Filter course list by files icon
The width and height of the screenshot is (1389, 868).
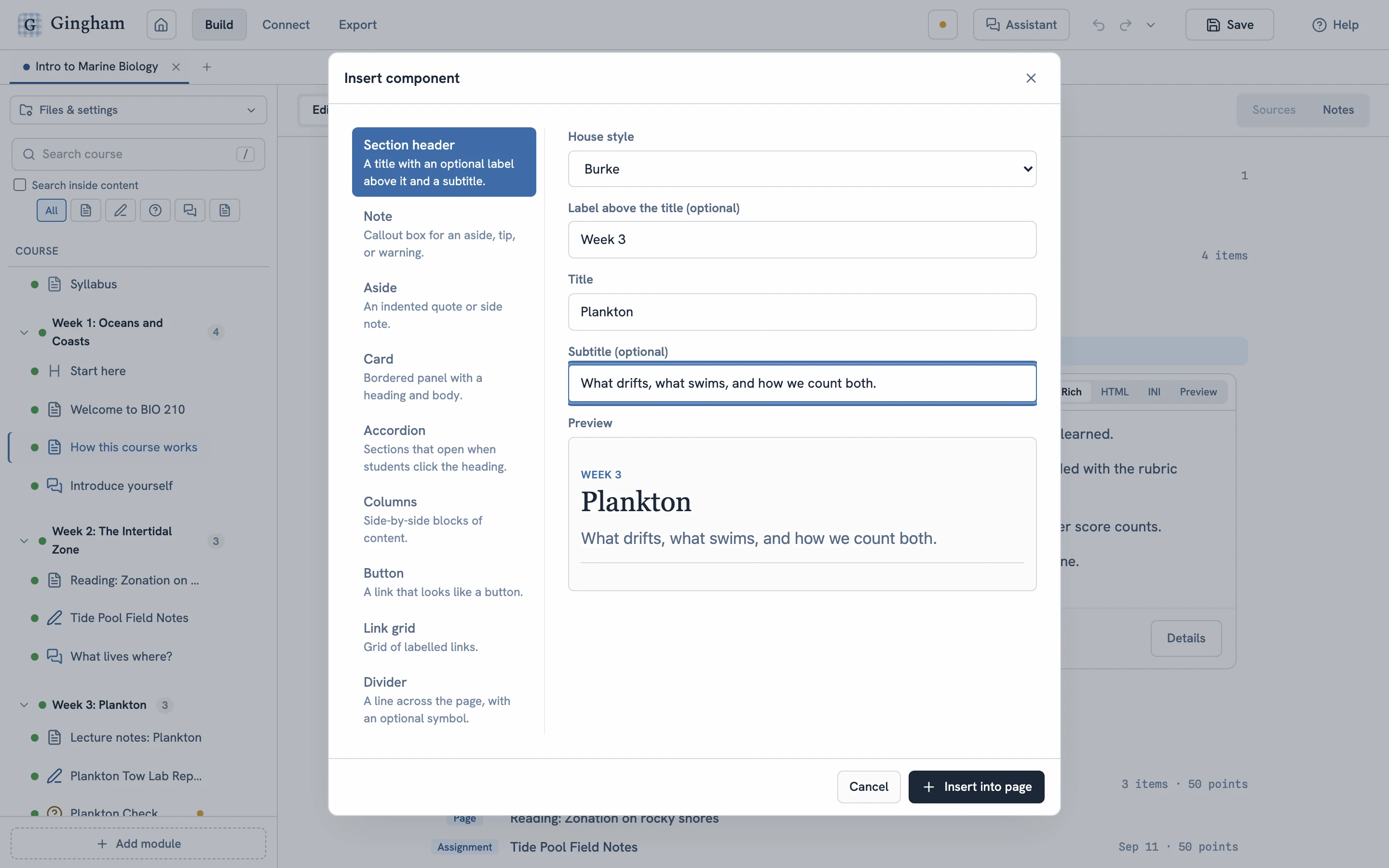point(224,210)
